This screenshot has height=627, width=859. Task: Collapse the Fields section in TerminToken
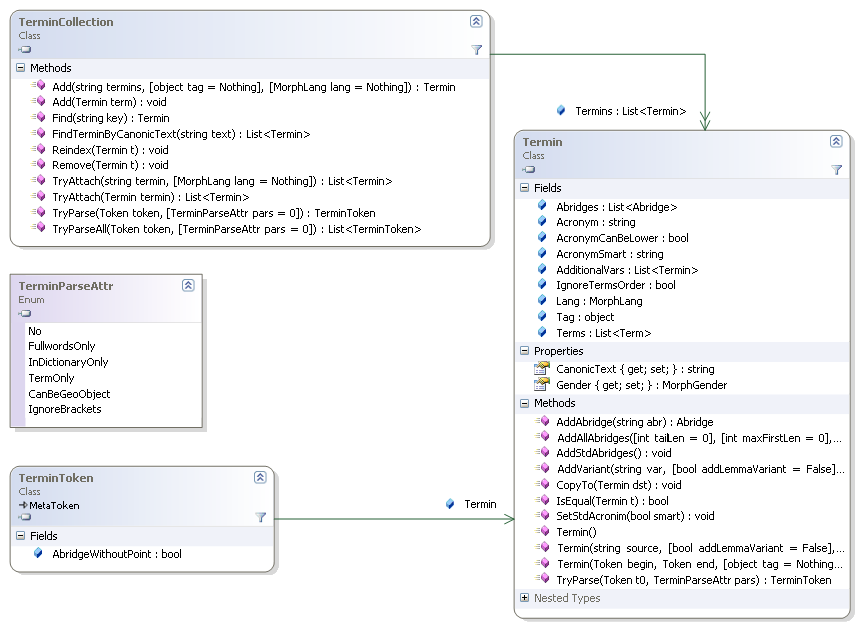point(20,536)
